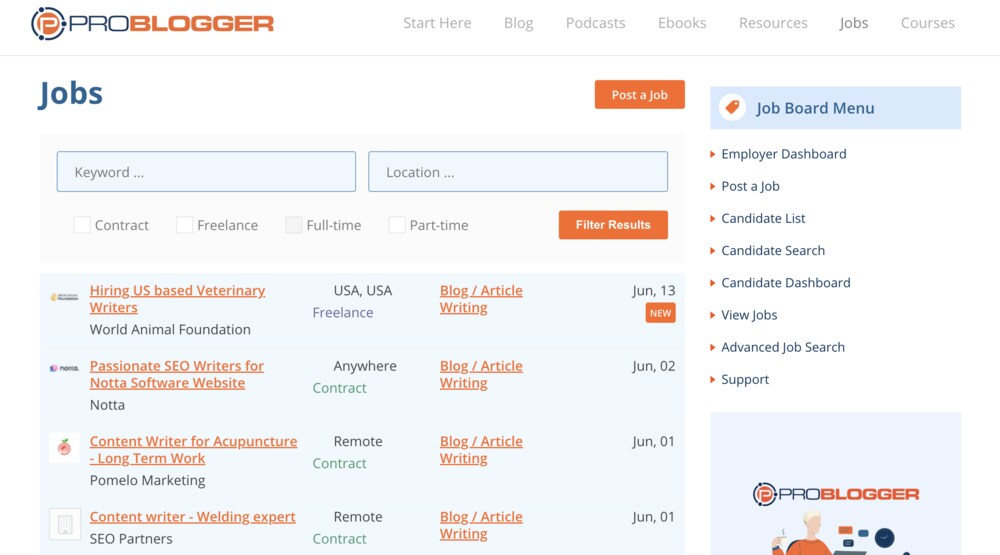Open the Passionate SEO Writers for Notta job
Viewport: 1000px width, 555px height.
tap(177, 374)
